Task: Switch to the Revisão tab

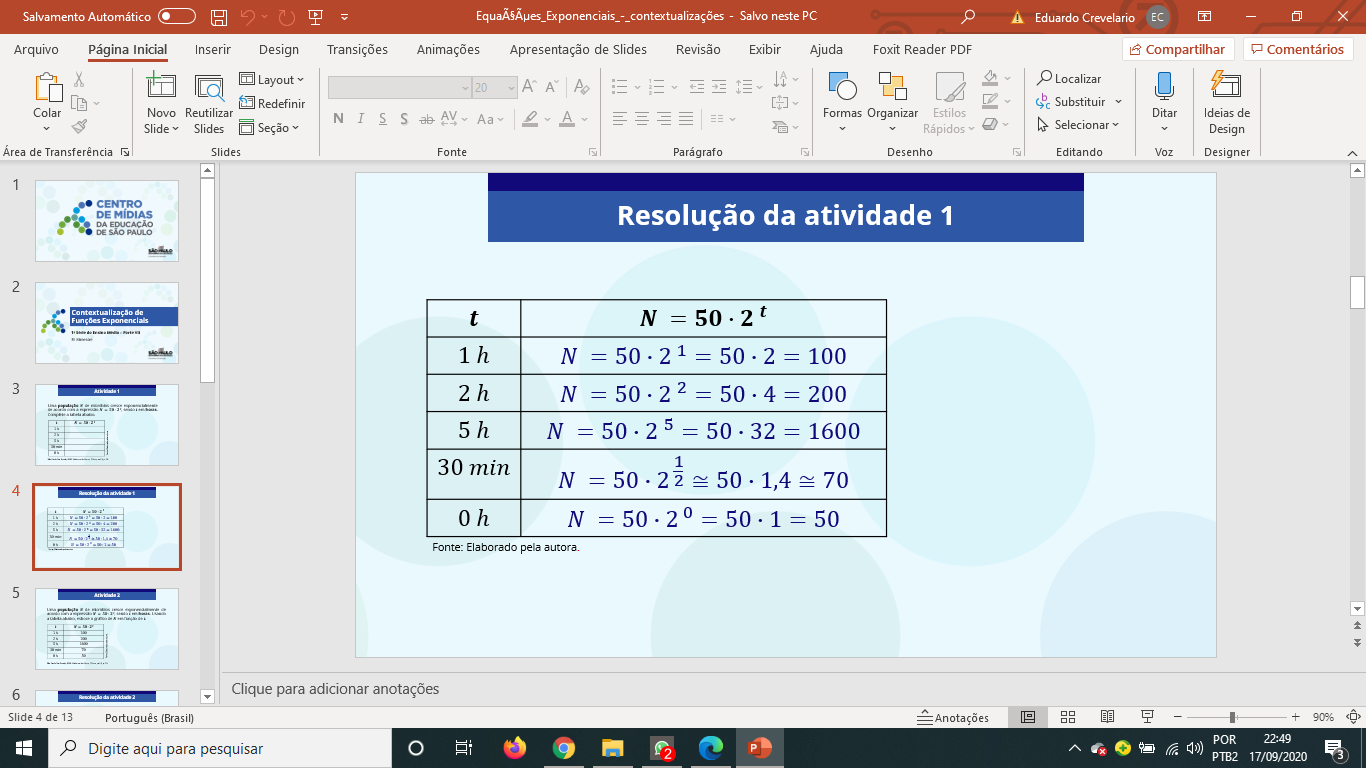Action: coord(698,50)
